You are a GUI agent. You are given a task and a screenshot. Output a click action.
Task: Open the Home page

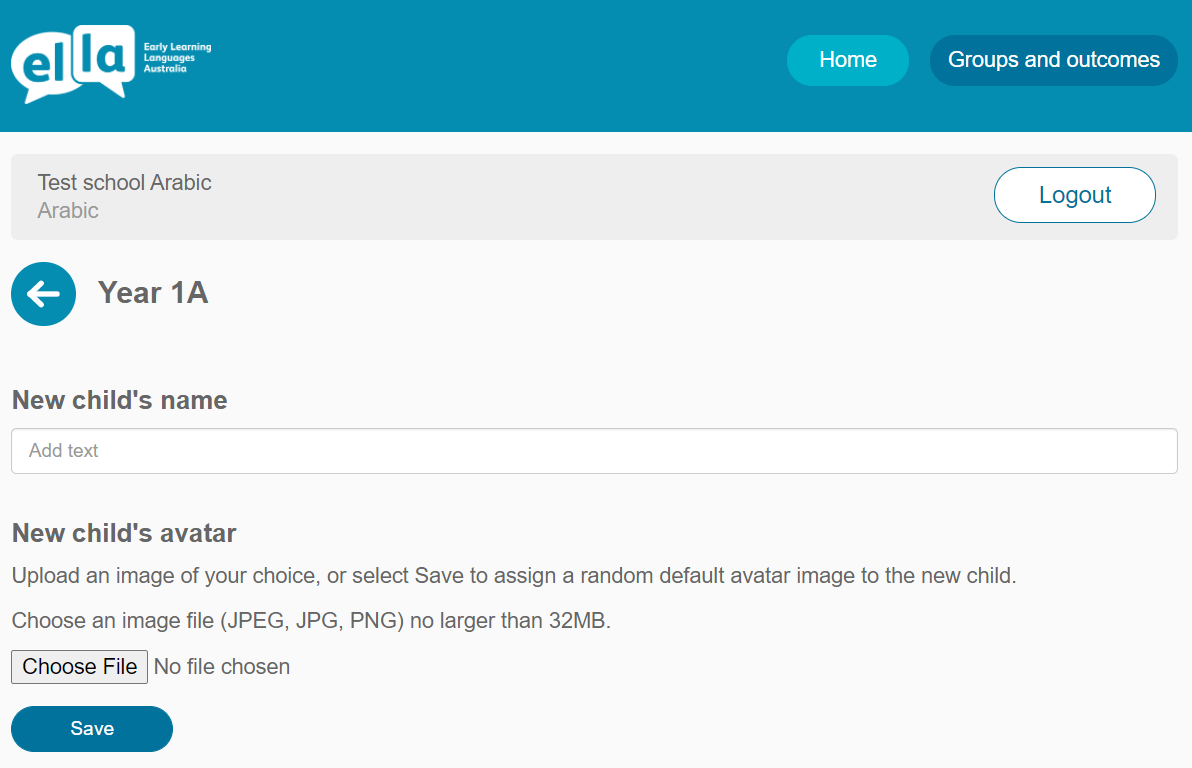[x=847, y=60]
